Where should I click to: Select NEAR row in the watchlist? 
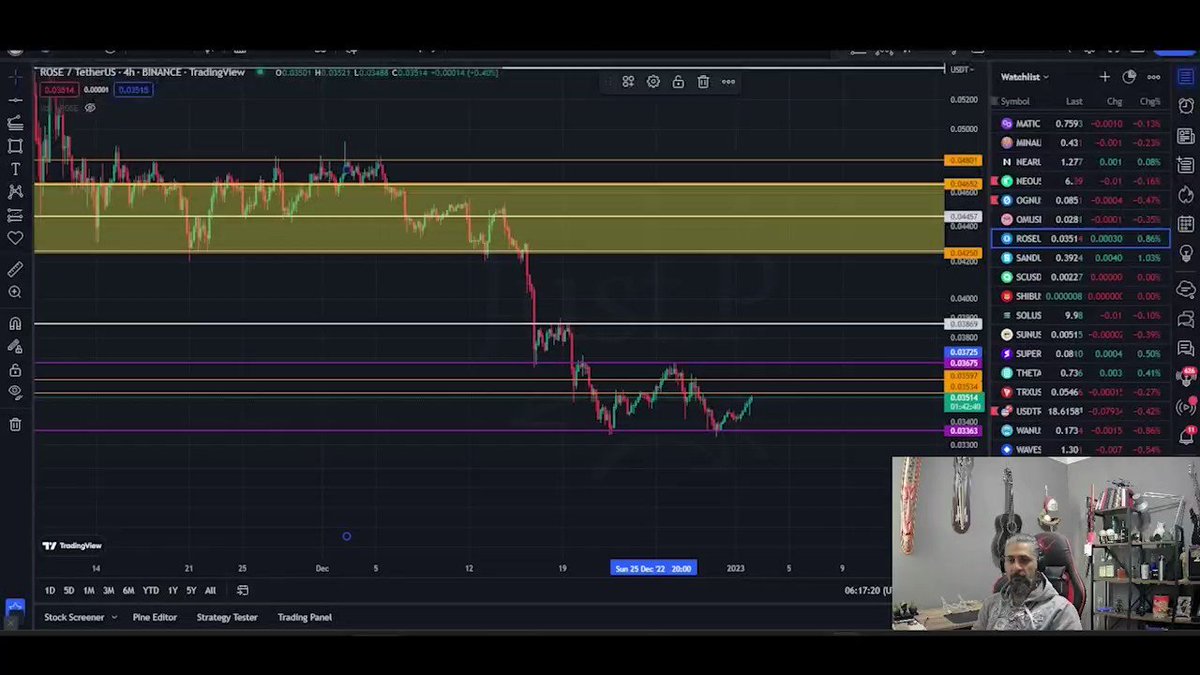pos(1080,162)
